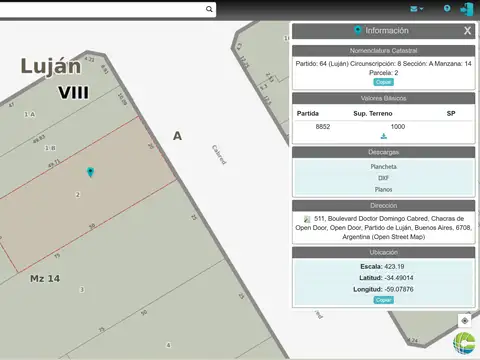Click the teal map pin marker
The height and width of the screenshot is (360, 480).
click(x=90, y=172)
